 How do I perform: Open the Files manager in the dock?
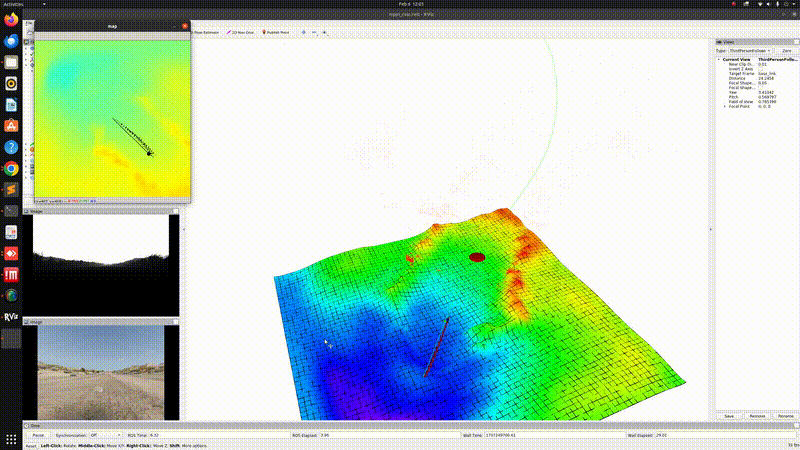pos(11,62)
